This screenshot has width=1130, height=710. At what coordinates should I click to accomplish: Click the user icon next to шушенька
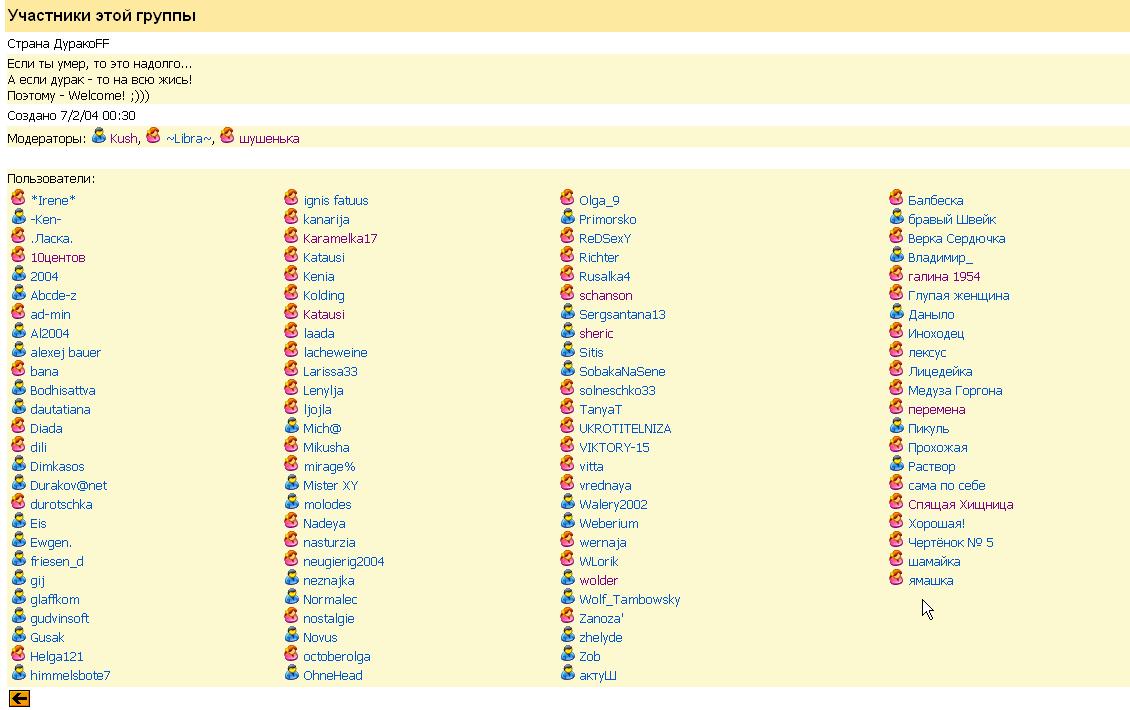[227, 137]
